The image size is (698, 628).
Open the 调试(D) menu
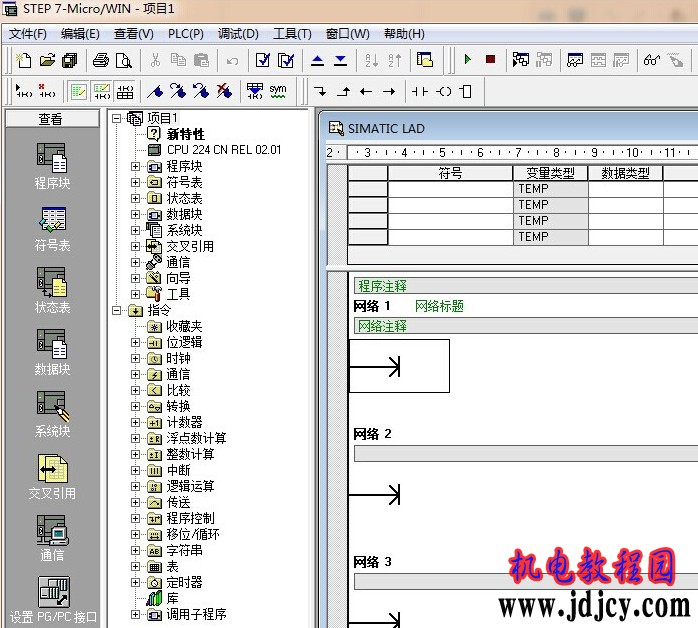(238, 34)
